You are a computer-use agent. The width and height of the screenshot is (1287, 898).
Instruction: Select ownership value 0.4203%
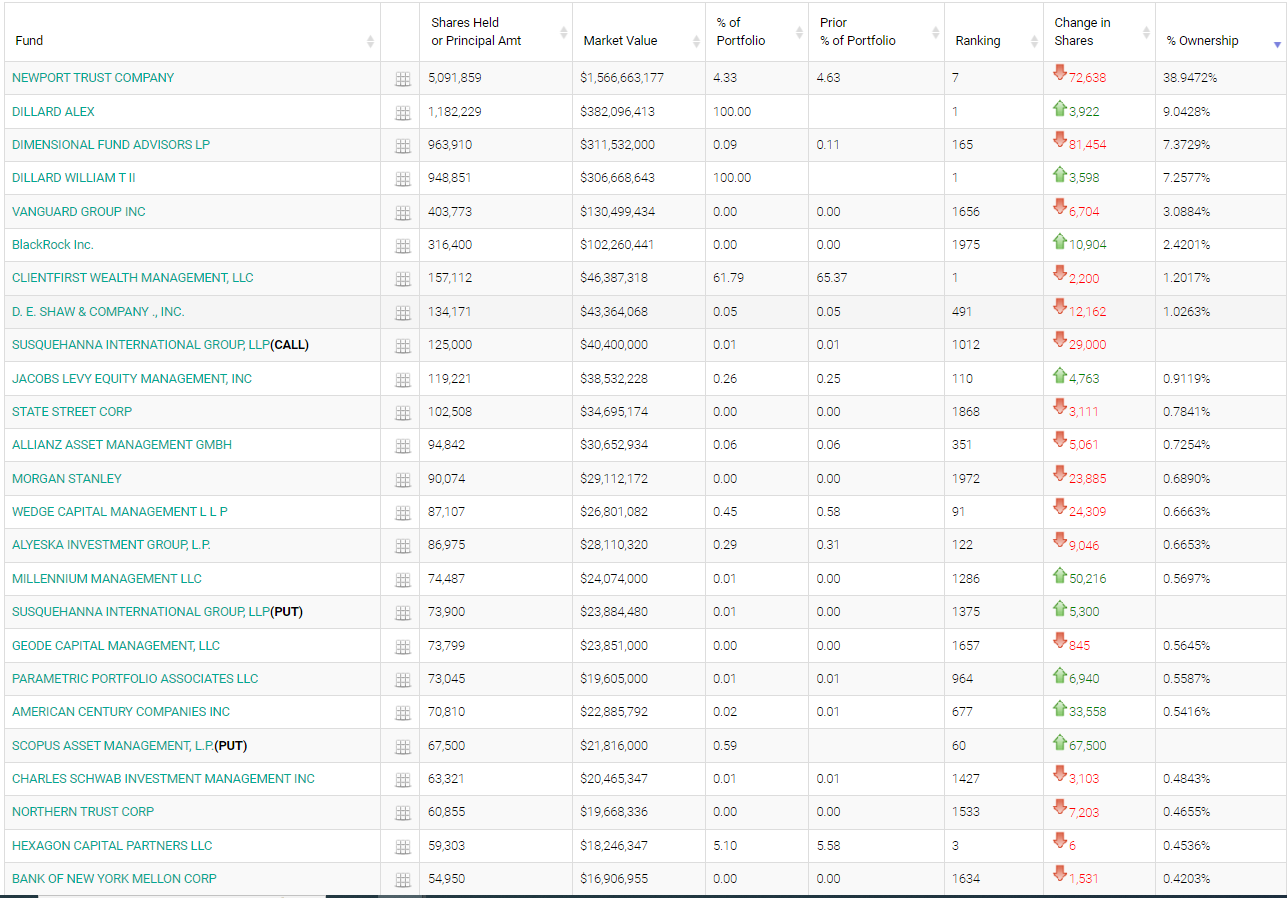tap(1187, 878)
